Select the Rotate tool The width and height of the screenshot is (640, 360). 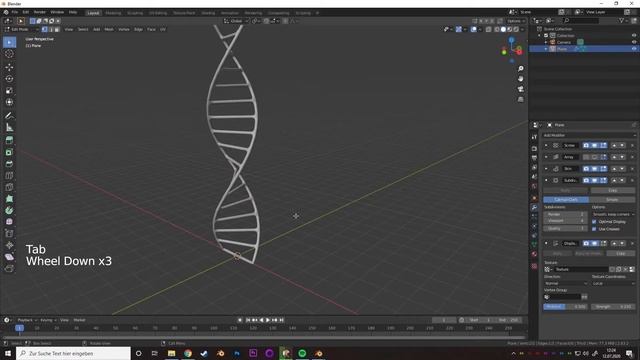point(9,79)
